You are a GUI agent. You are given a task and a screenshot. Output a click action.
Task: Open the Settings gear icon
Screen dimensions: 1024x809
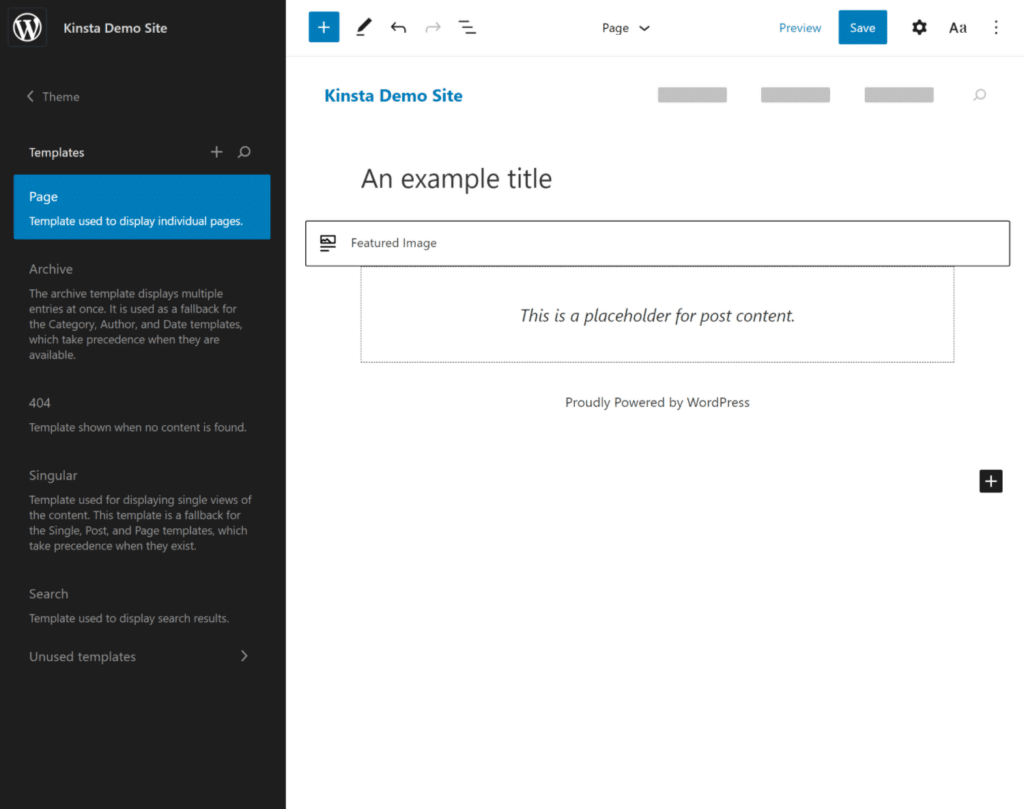(919, 28)
